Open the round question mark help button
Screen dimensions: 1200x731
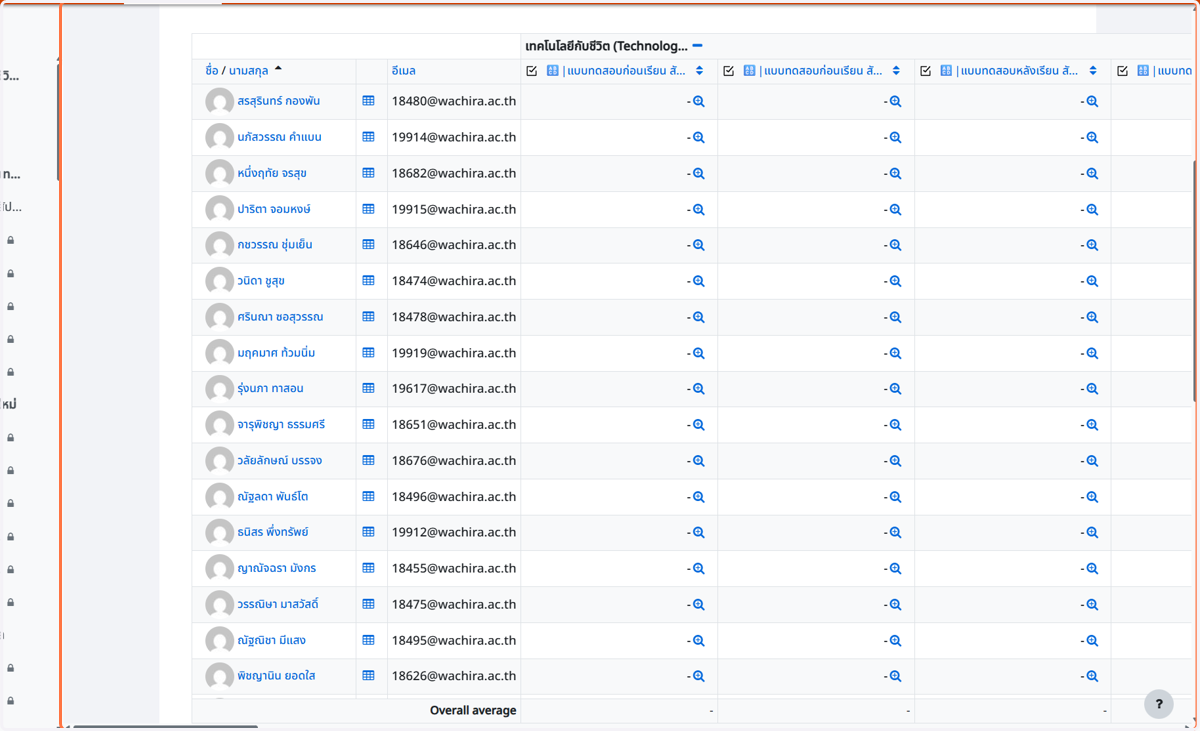click(1159, 704)
